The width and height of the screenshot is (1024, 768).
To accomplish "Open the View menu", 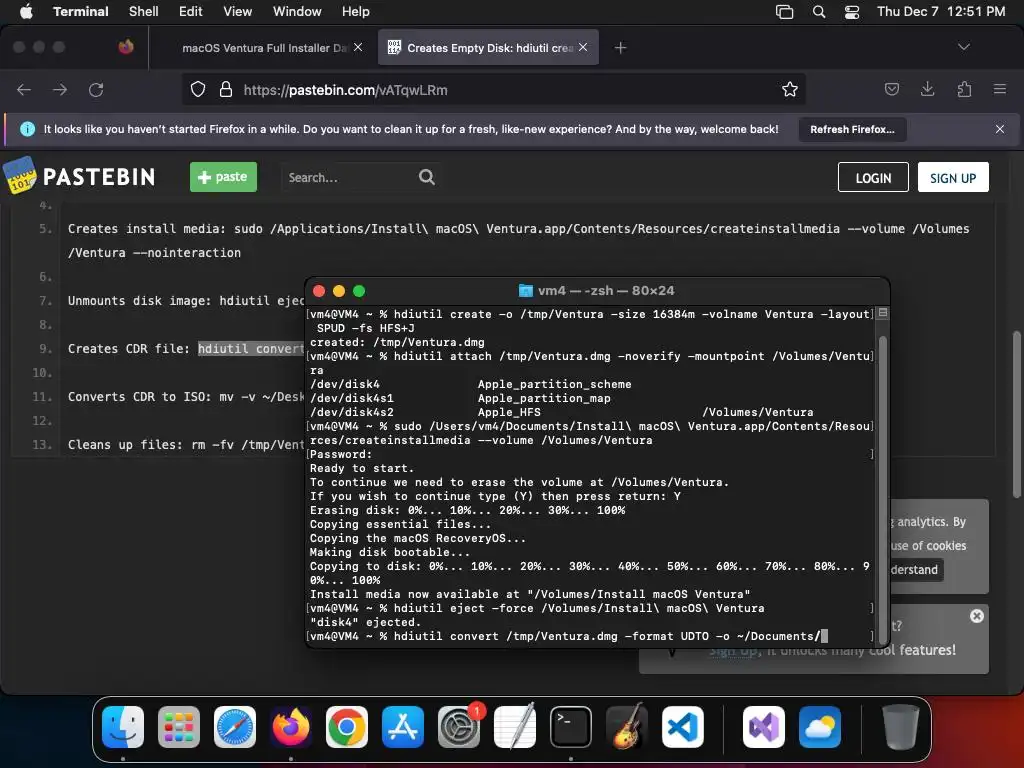I will point(237,12).
